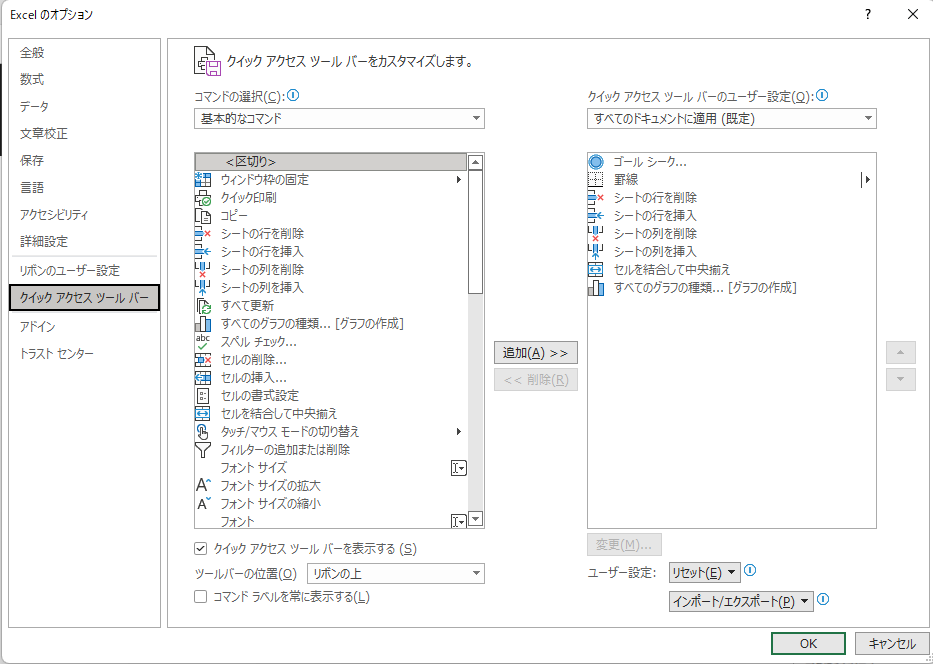Screen dimensions: 933x664
Task: Click the Spell Check (スペル チェック) icon
Action: click(x=203, y=342)
